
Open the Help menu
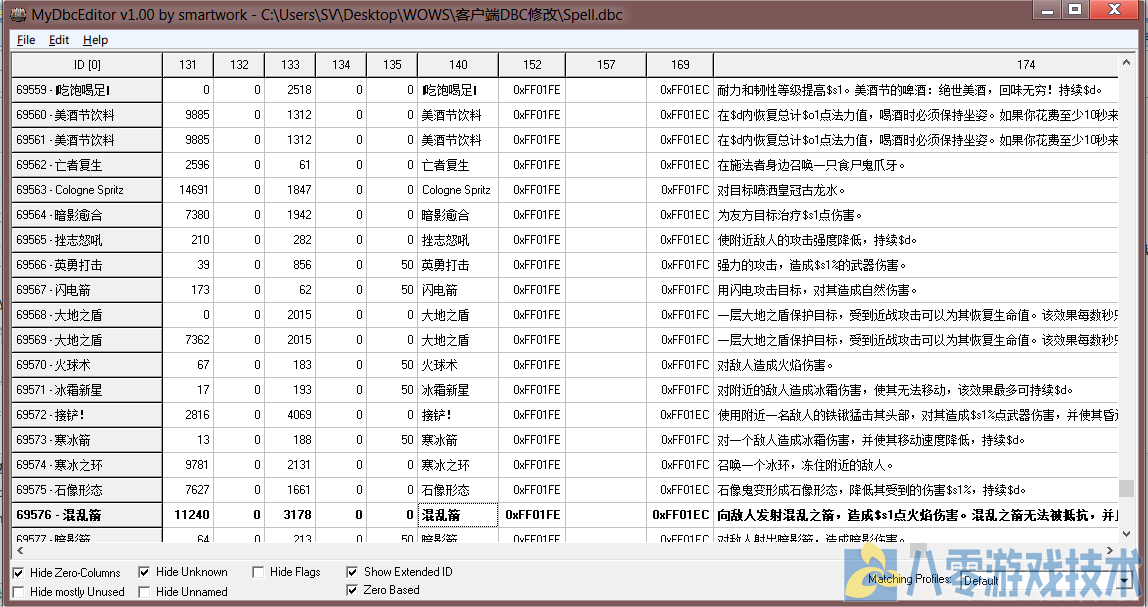point(95,40)
